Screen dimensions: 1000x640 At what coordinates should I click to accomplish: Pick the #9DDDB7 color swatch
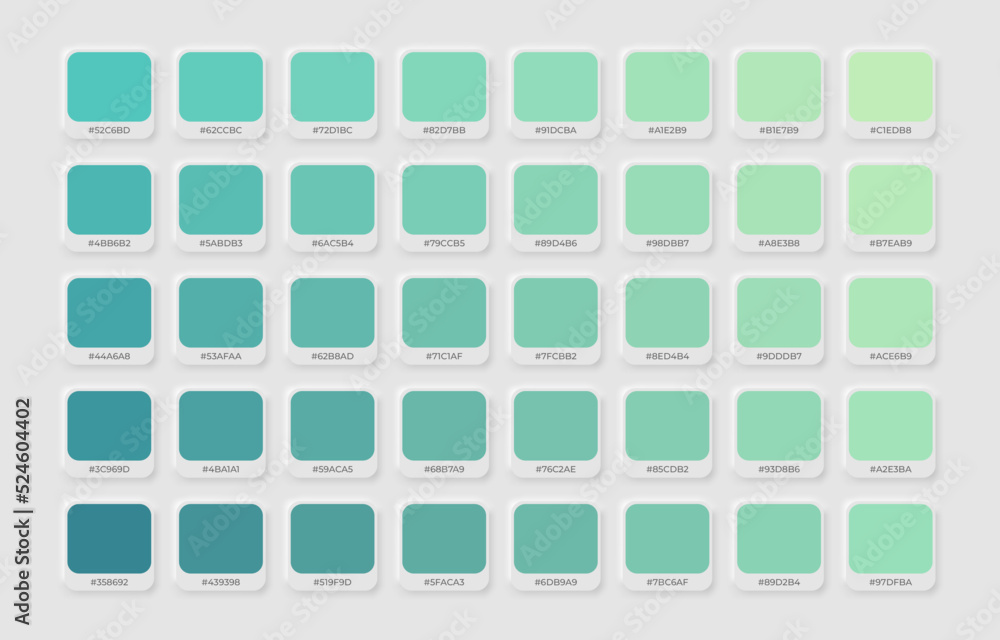coord(779,312)
